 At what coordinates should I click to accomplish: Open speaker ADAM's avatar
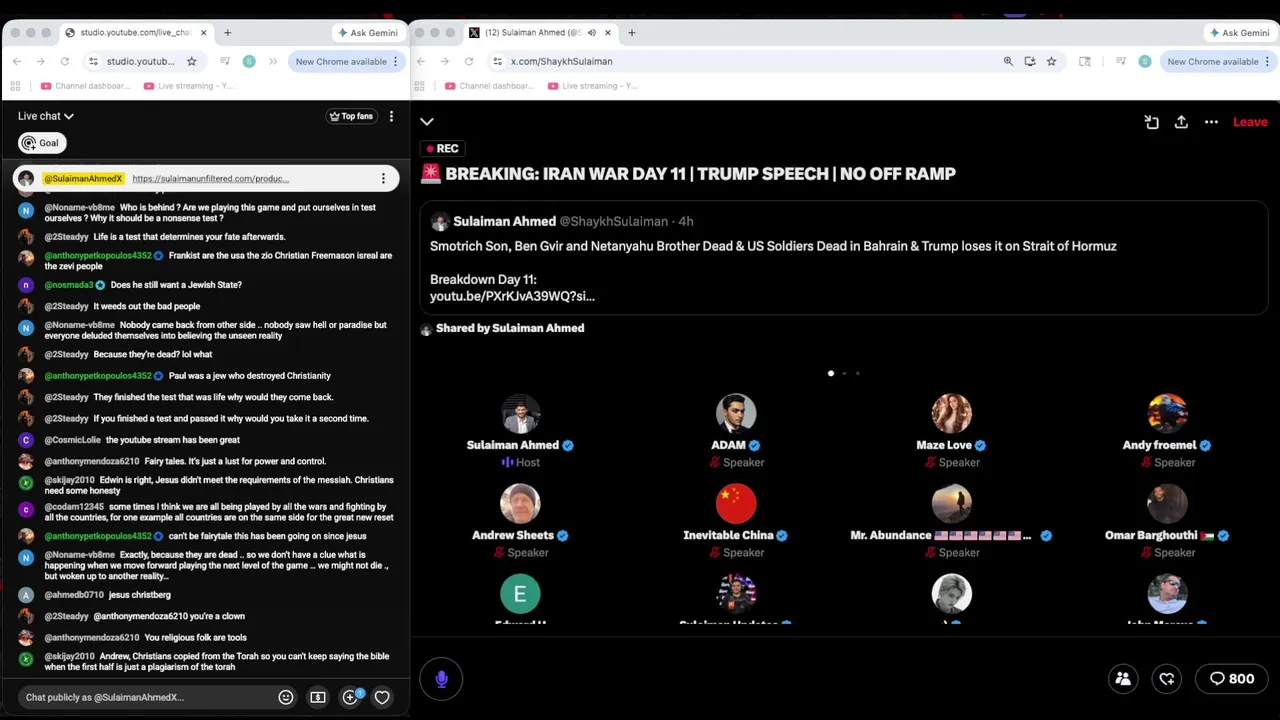coord(736,414)
